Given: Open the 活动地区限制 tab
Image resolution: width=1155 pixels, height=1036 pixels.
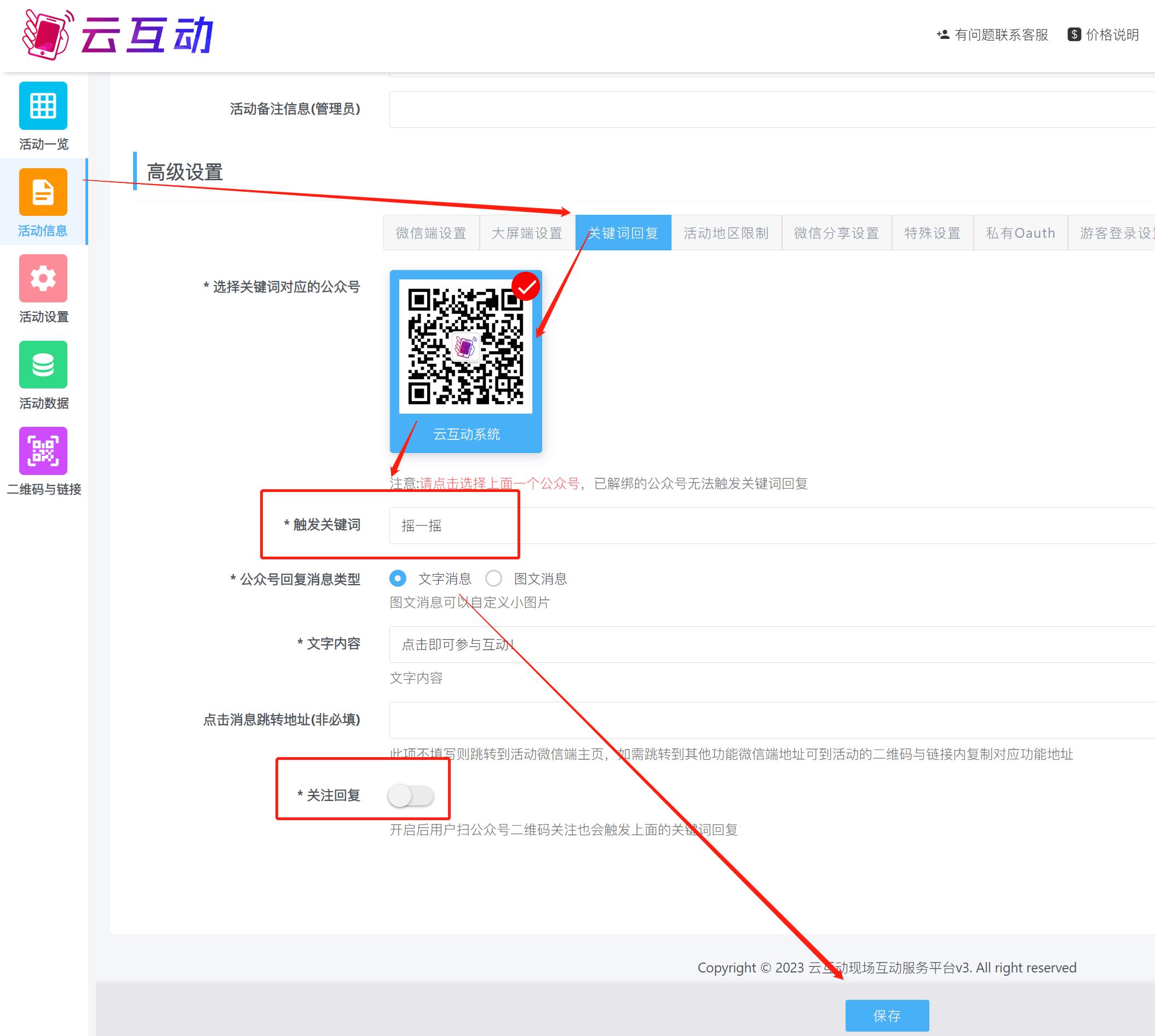Looking at the screenshot, I should 726,233.
